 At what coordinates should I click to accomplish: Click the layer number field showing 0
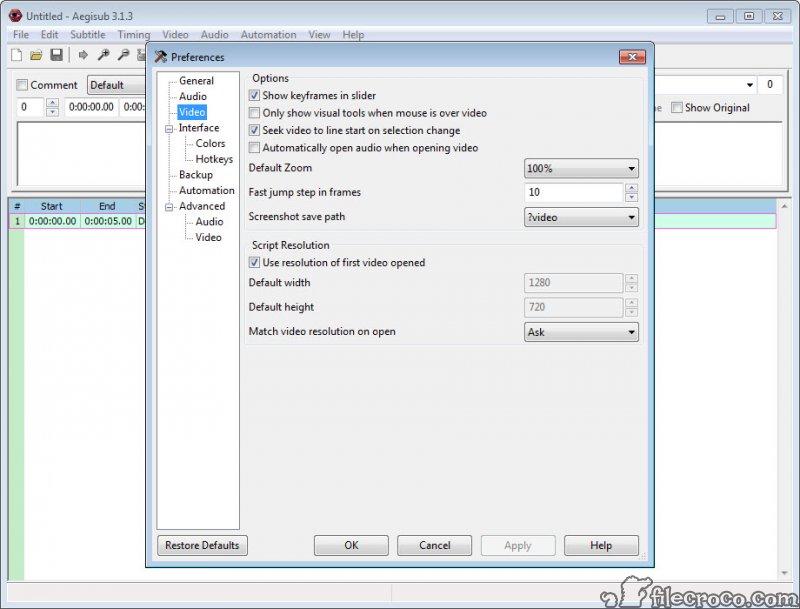coord(31,107)
